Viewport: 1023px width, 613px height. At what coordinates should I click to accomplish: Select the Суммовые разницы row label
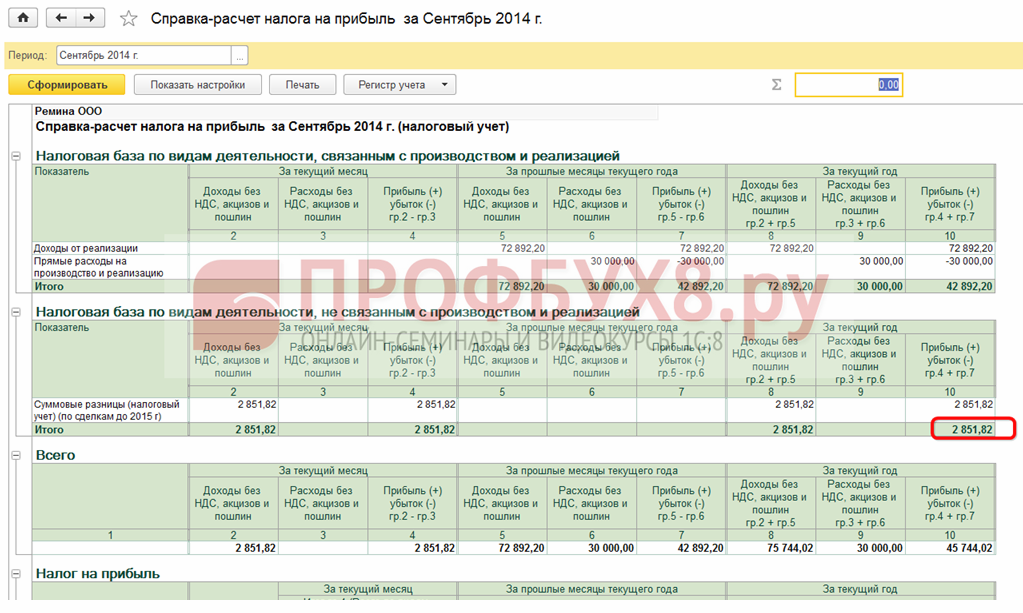(x=108, y=410)
